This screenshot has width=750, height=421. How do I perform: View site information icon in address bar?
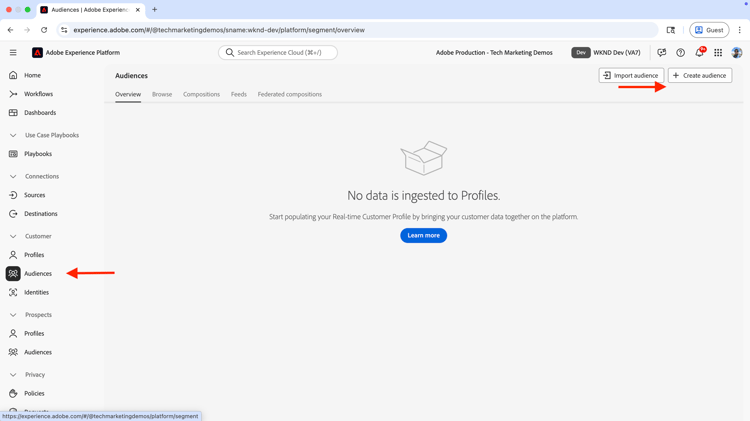[x=64, y=30]
